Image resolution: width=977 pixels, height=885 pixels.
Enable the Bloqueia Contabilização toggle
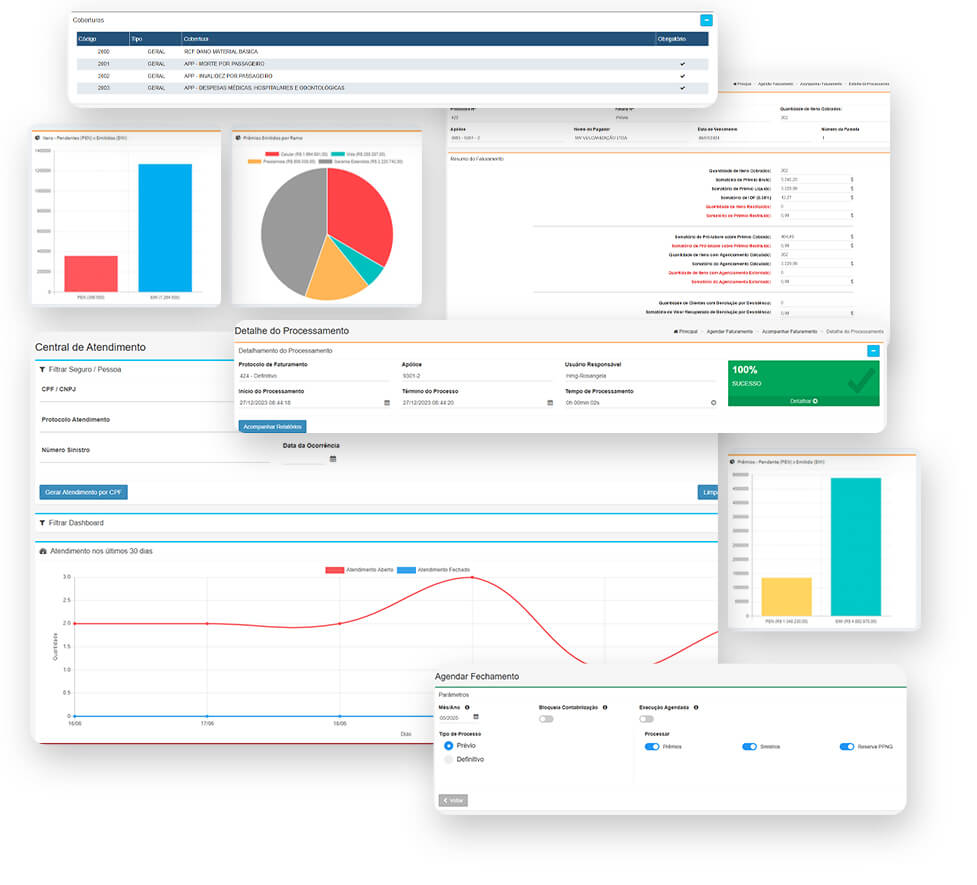click(546, 719)
